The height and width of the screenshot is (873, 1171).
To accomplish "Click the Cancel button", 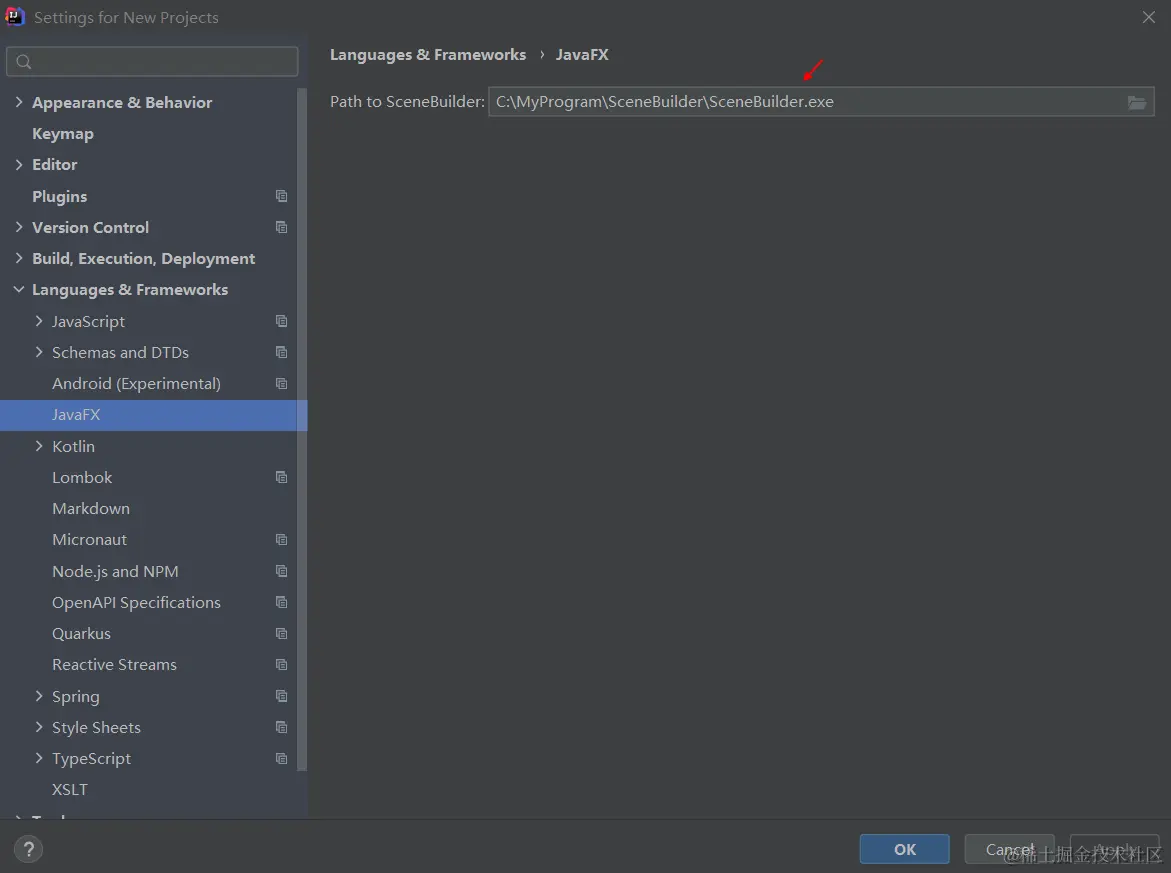I will pyautogui.click(x=1010, y=849).
